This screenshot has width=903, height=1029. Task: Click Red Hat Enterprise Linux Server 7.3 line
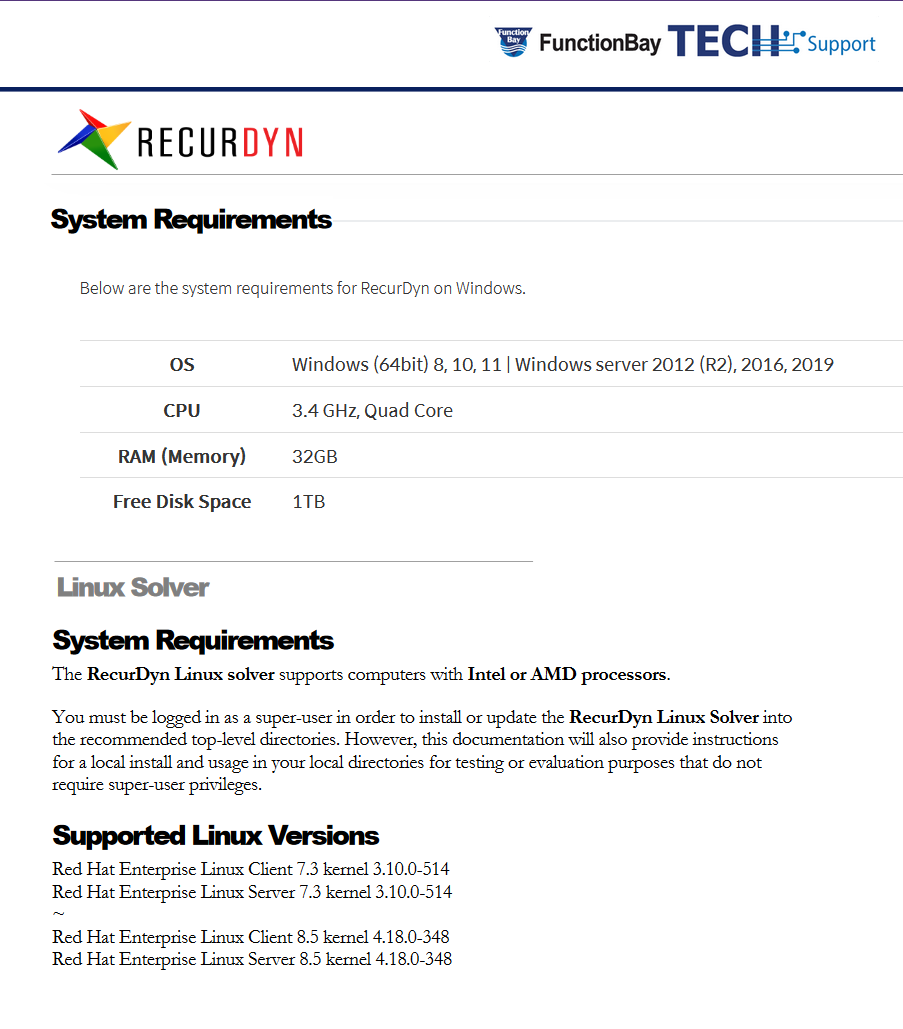click(x=252, y=892)
